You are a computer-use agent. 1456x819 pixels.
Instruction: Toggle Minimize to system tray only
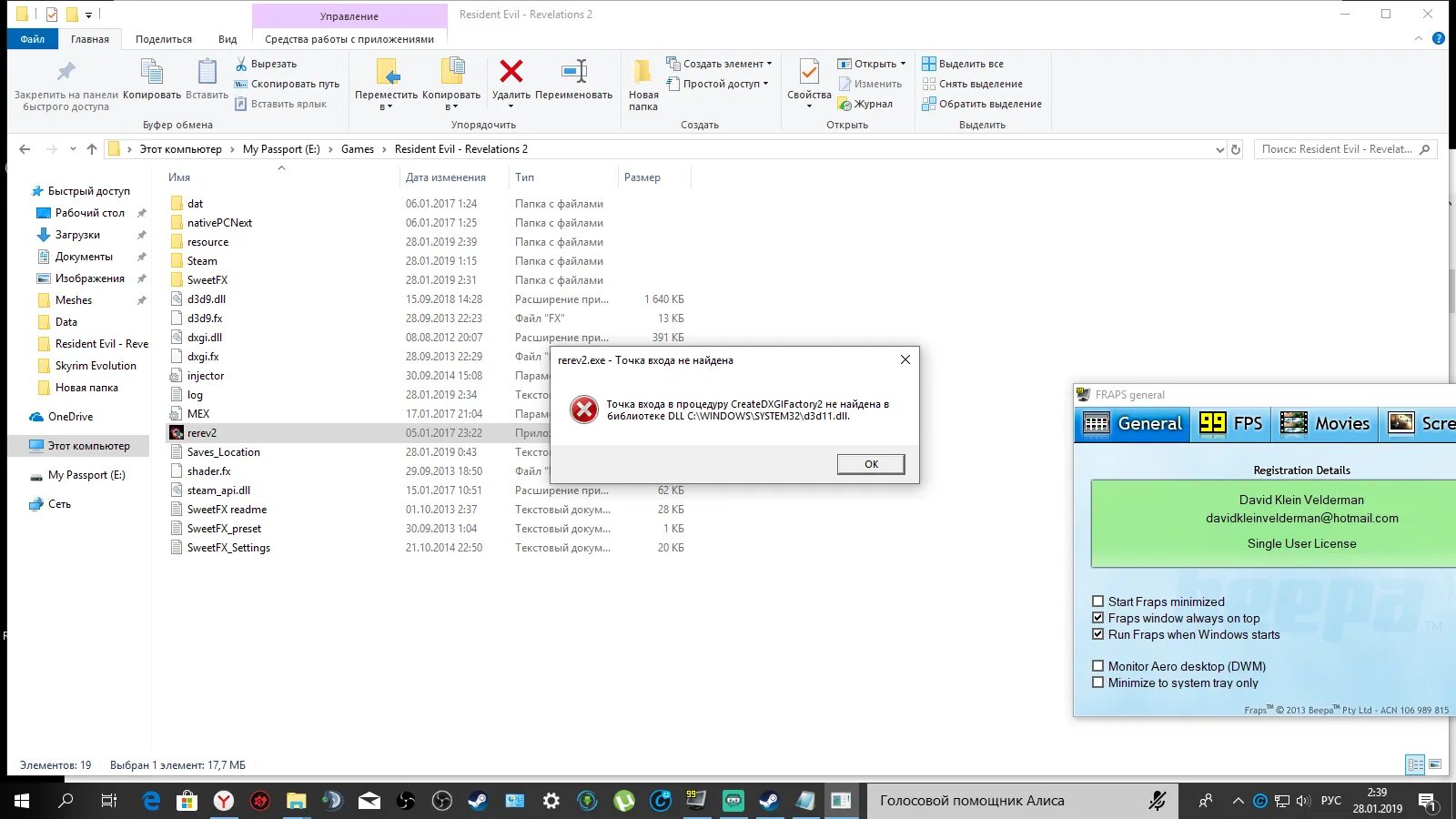1097,682
